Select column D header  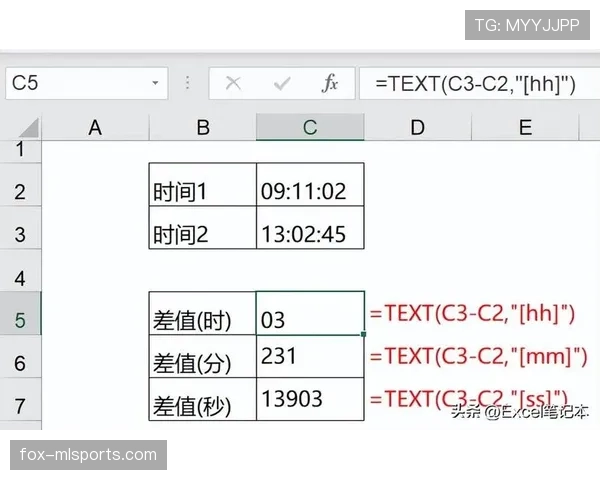417,127
